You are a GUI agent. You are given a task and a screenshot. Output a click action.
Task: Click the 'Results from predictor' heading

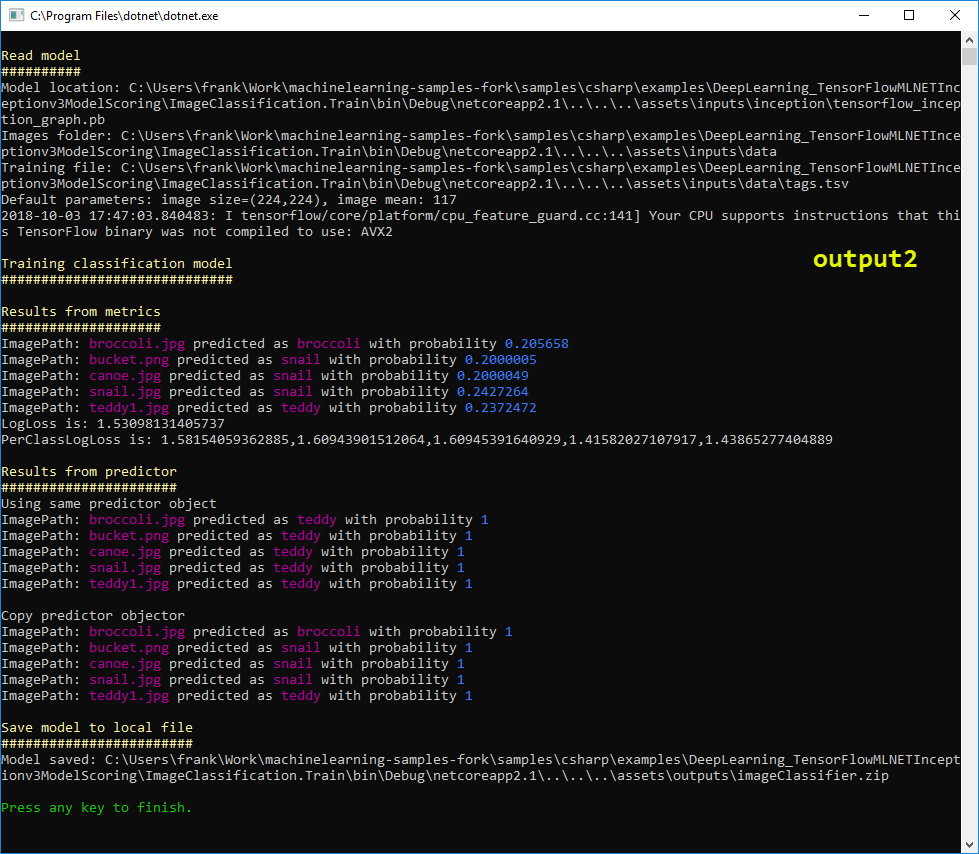[89, 471]
